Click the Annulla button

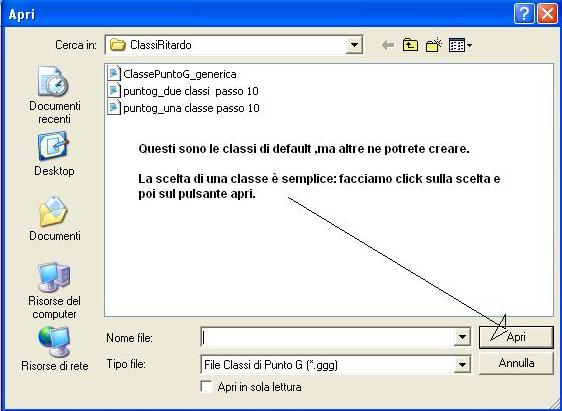pos(516,363)
